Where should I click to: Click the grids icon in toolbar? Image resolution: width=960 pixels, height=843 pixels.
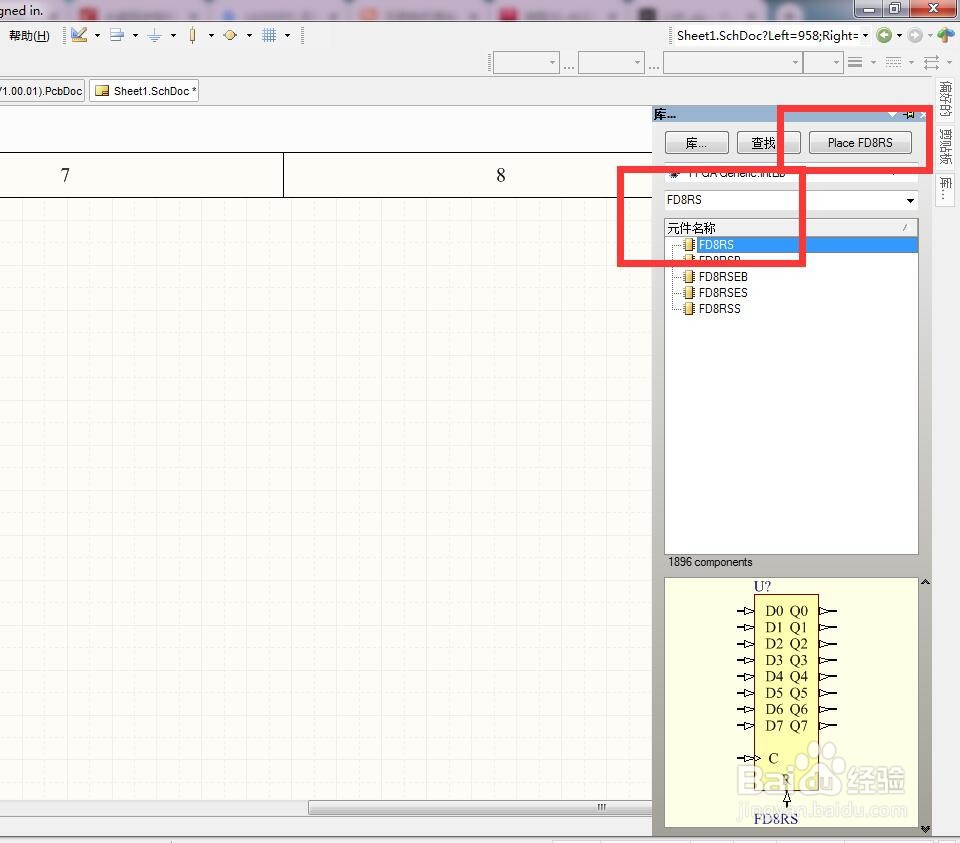(x=269, y=36)
